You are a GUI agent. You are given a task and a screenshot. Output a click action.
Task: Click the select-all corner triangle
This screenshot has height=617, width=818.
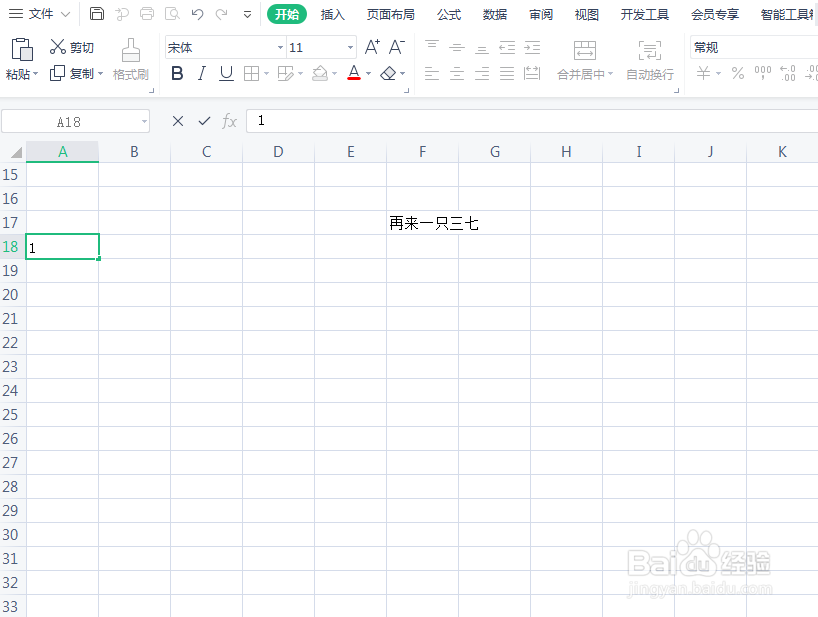(x=16, y=152)
